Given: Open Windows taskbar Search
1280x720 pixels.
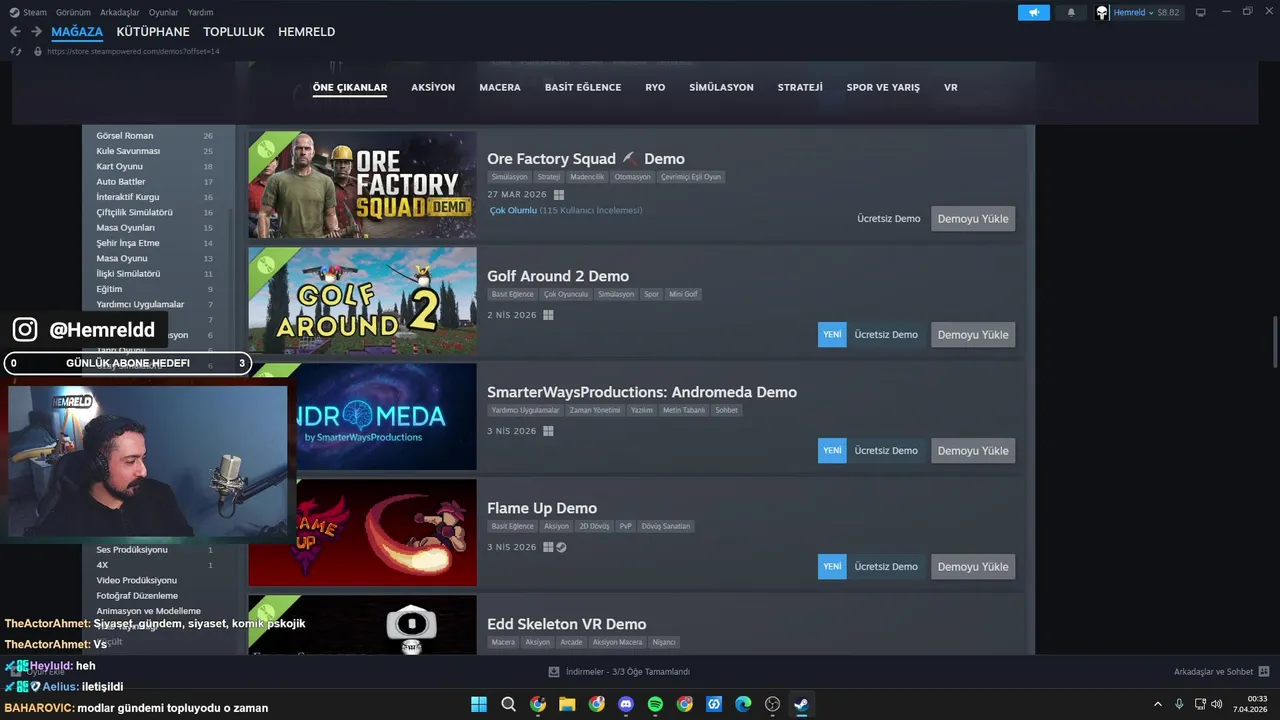Looking at the screenshot, I should point(508,704).
